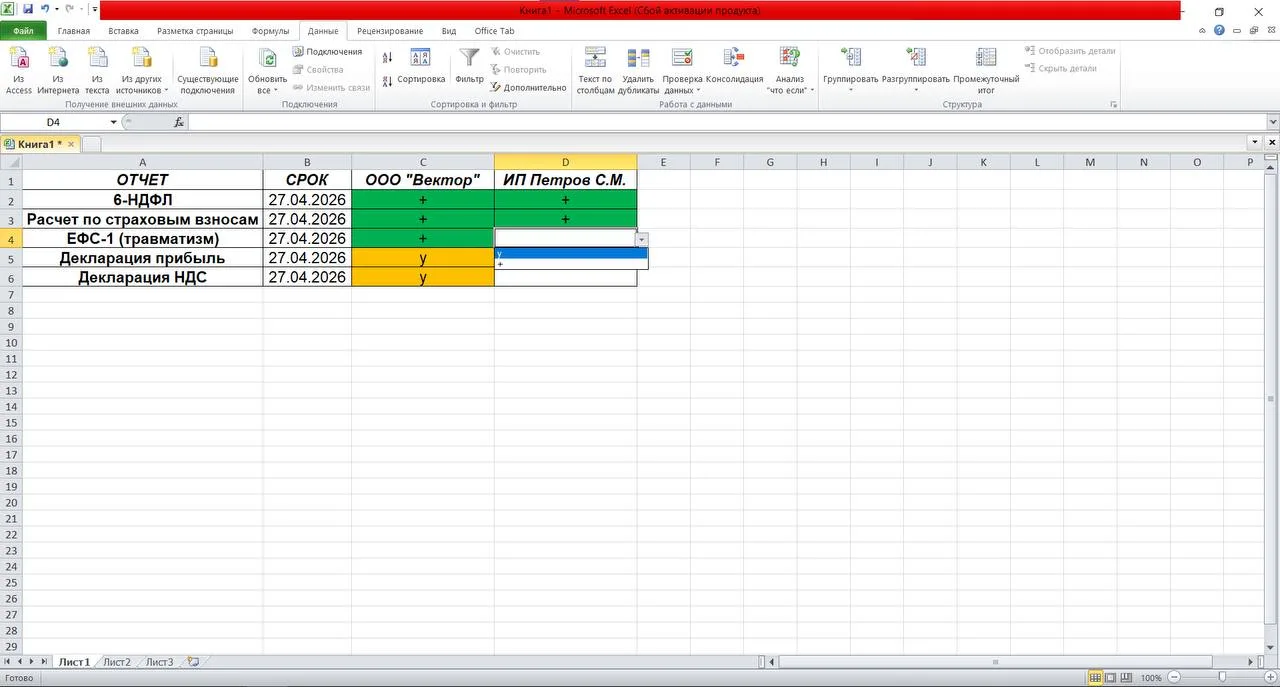Click the insert new sheet icon
This screenshot has height=687, width=1280.
(x=194, y=662)
